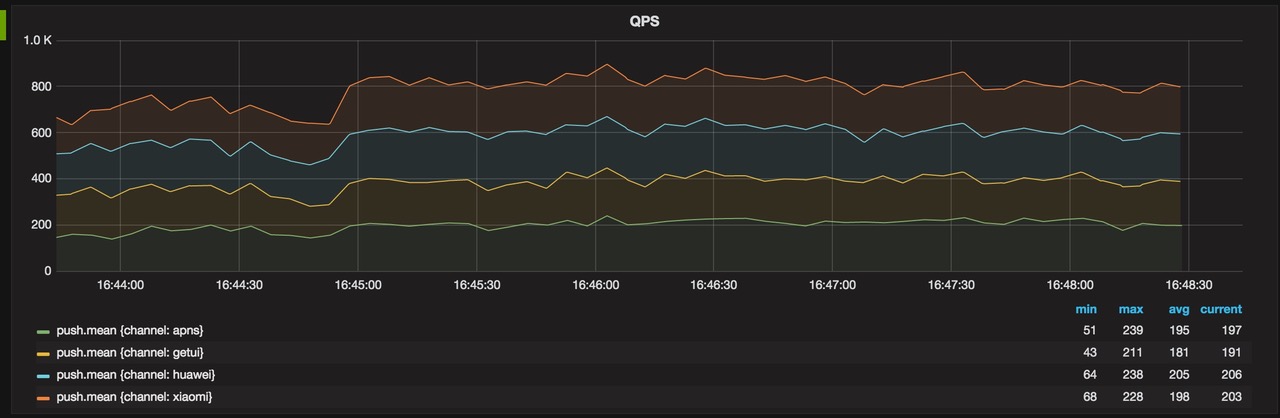Click the 16:46:00 time axis label

pyautogui.click(x=595, y=285)
